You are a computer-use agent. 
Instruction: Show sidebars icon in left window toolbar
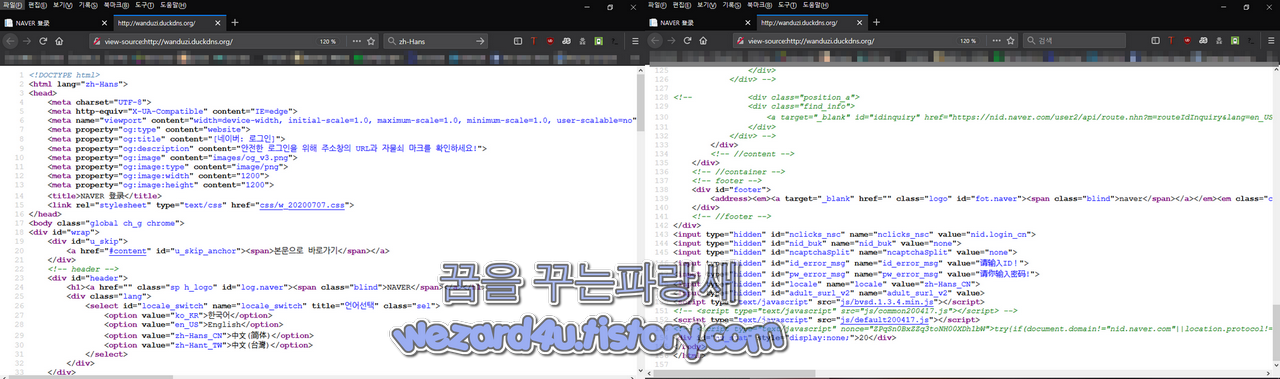click(518, 41)
